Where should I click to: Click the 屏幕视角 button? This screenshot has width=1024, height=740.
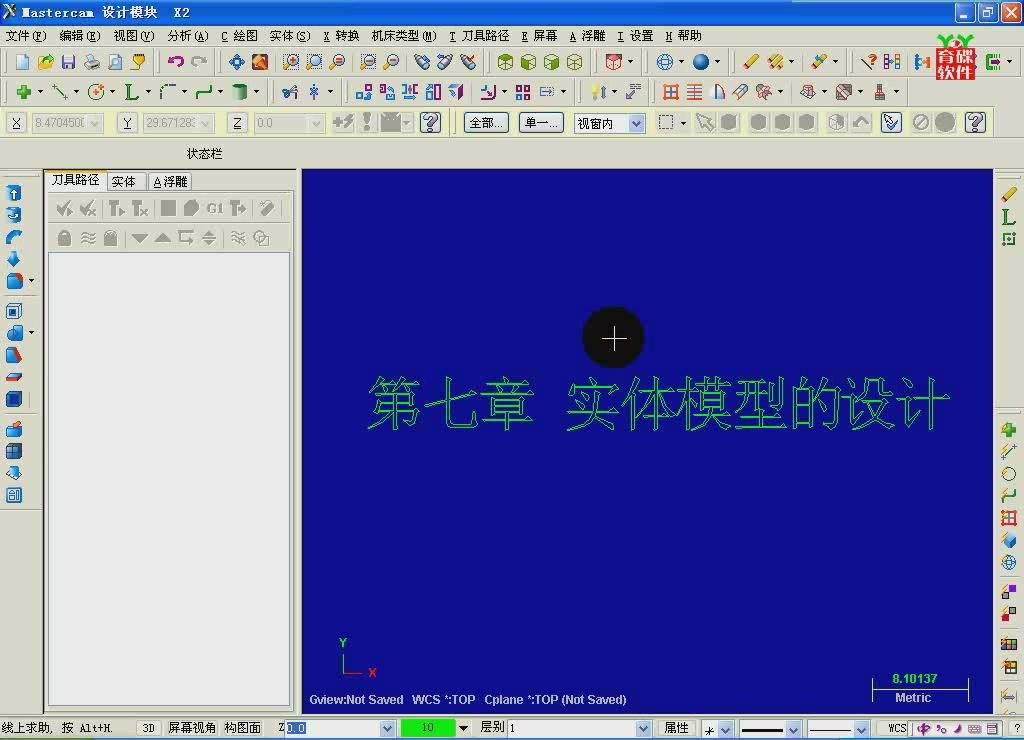[x=191, y=728]
